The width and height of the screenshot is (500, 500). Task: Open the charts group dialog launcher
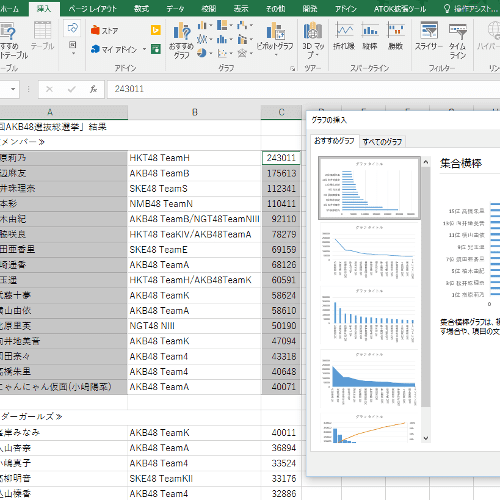tap(292, 68)
